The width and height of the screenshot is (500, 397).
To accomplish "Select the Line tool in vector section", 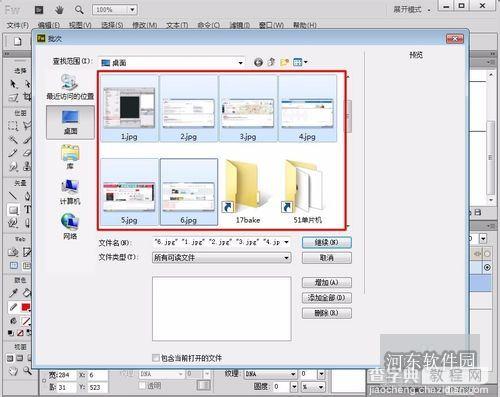I will [13, 196].
